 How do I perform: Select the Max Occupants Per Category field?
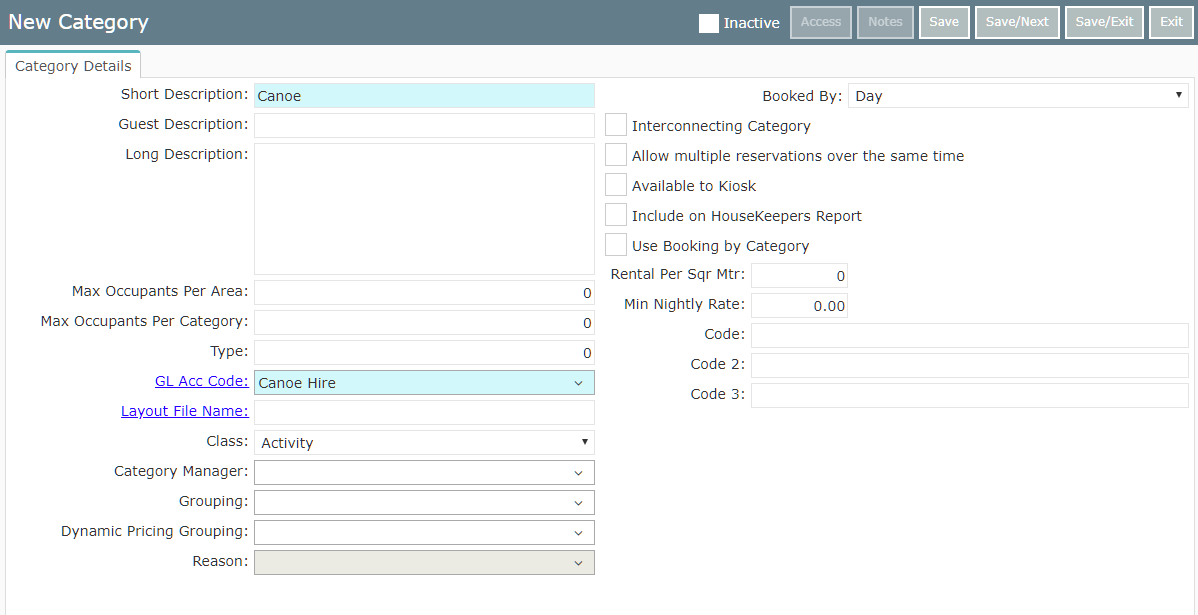click(x=424, y=322)
